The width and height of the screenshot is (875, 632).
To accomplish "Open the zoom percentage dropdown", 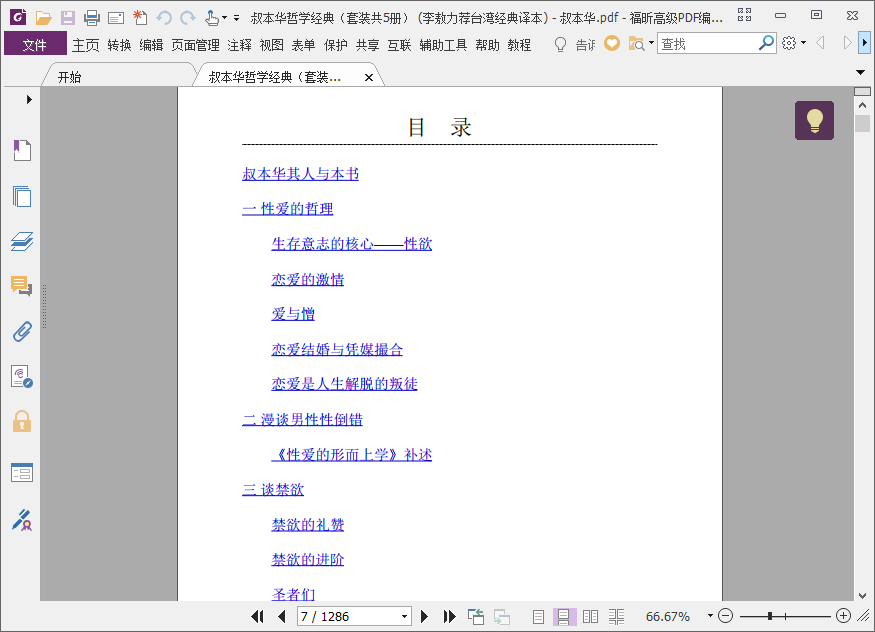I will point(710,616).
